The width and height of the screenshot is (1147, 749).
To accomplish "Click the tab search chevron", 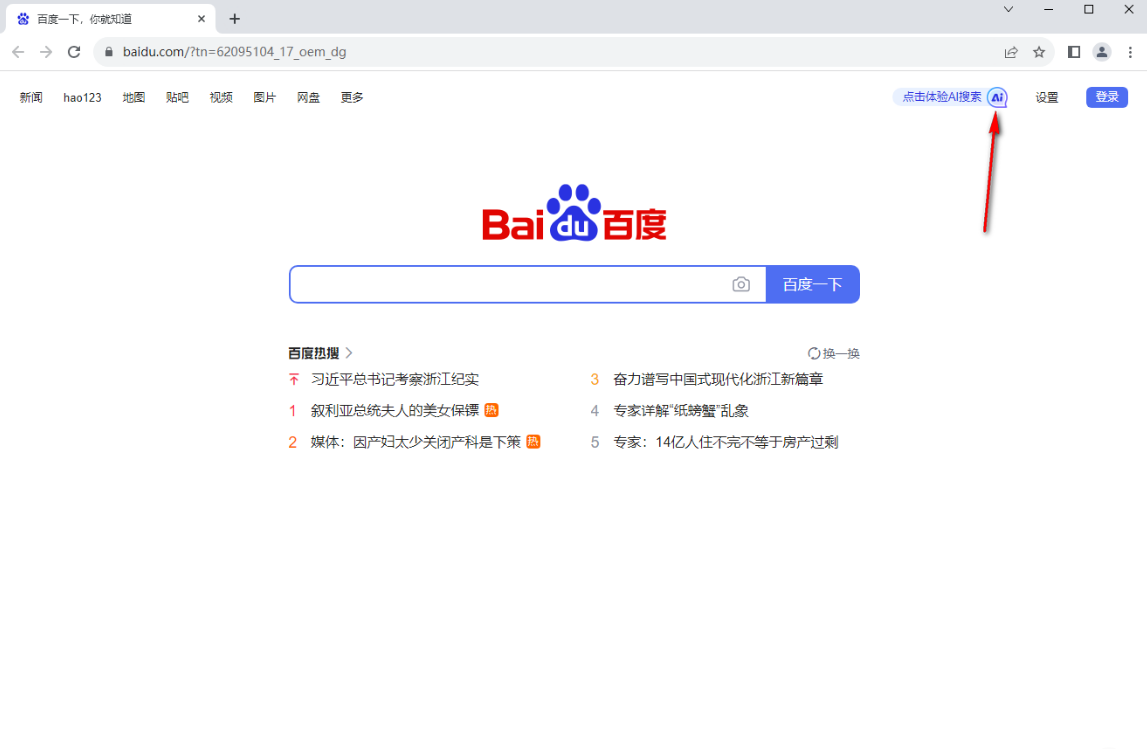I will point(1008,10).
